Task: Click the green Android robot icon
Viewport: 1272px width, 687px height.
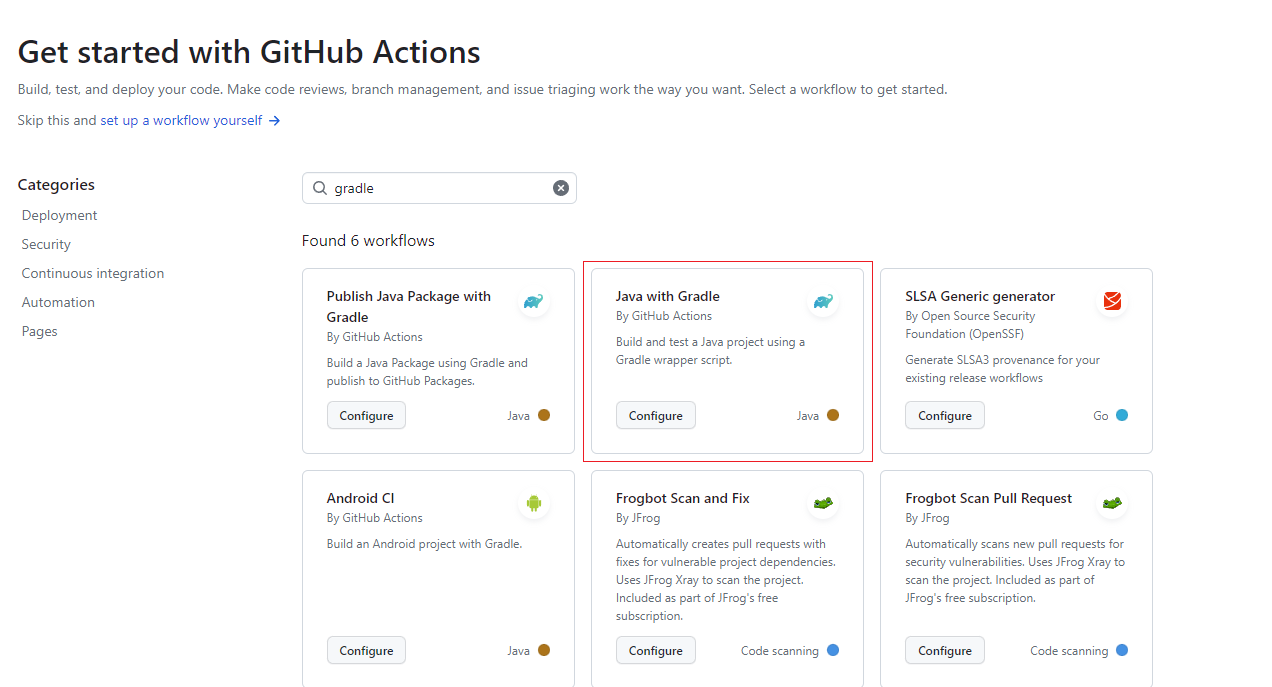Action: [534, 503]
